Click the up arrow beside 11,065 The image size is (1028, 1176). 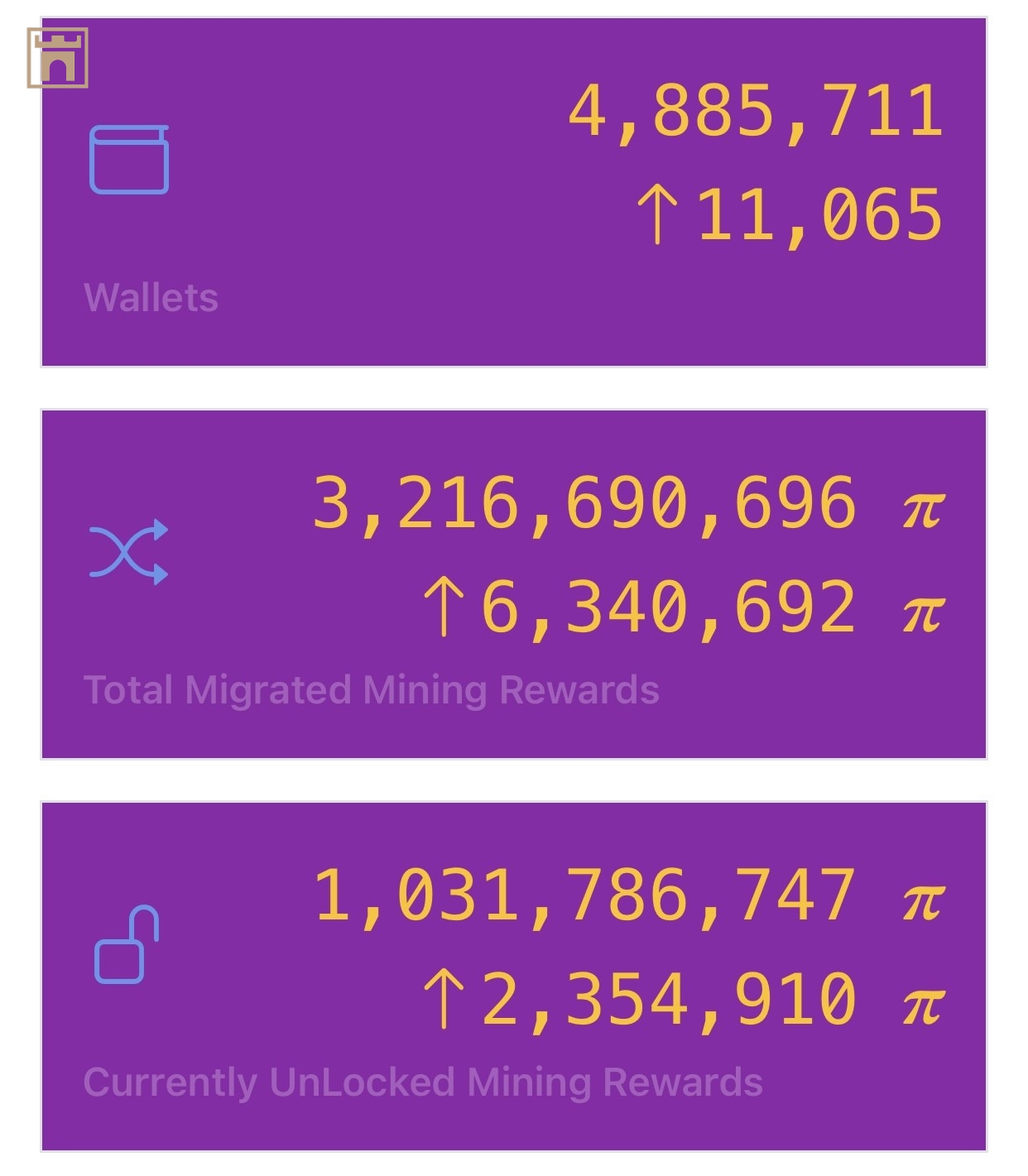(657, 214)
